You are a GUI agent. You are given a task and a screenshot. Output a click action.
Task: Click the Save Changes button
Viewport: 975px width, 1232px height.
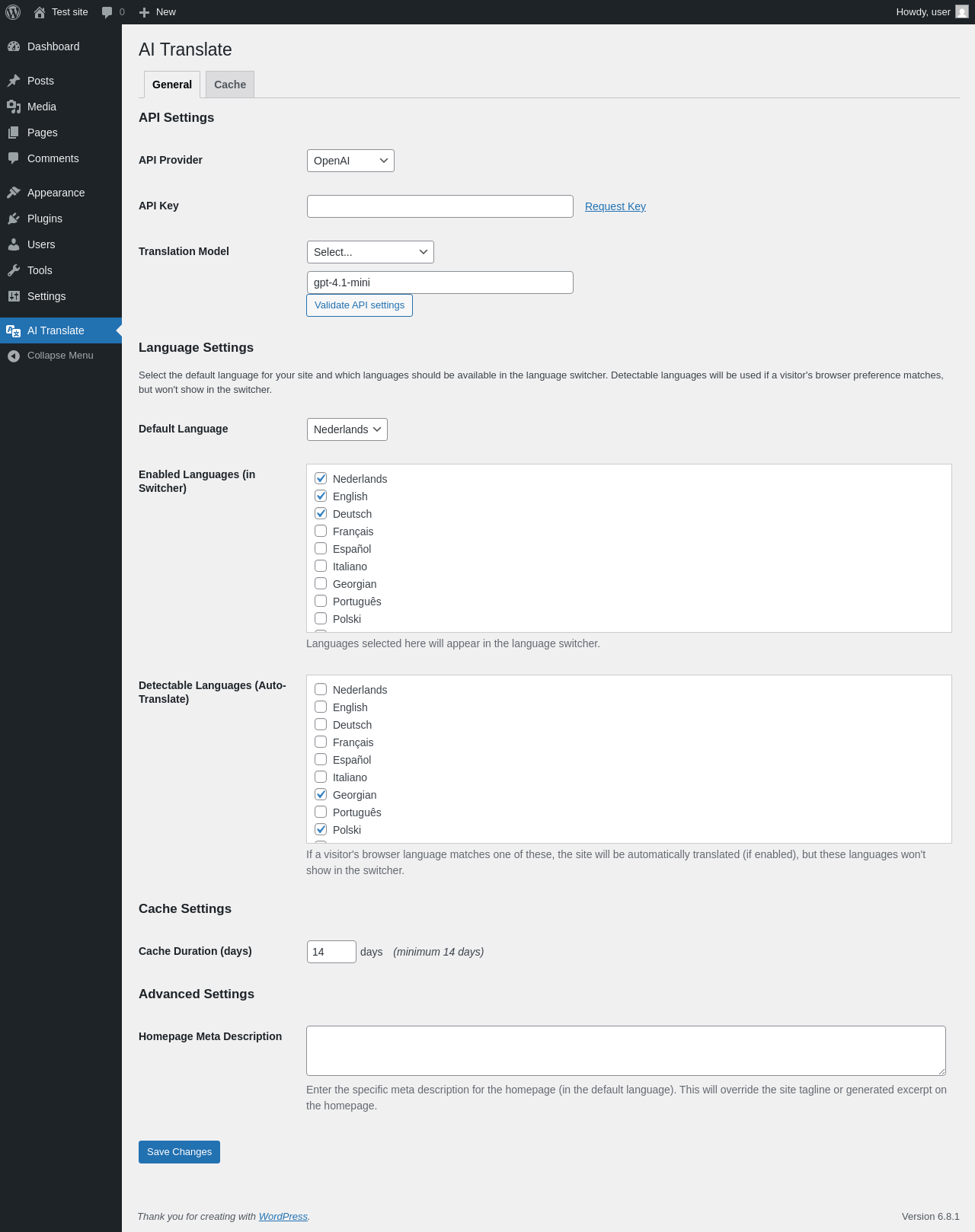click(x=179, y=1152)
